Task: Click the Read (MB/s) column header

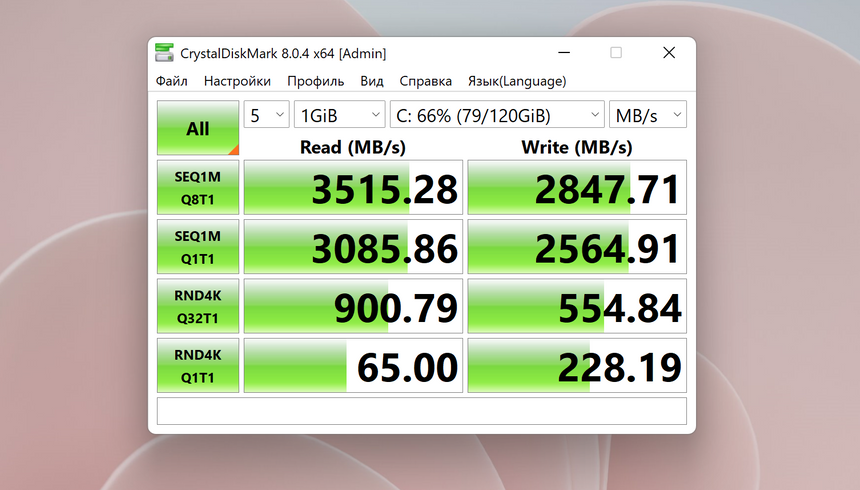Action: [353, 147]
